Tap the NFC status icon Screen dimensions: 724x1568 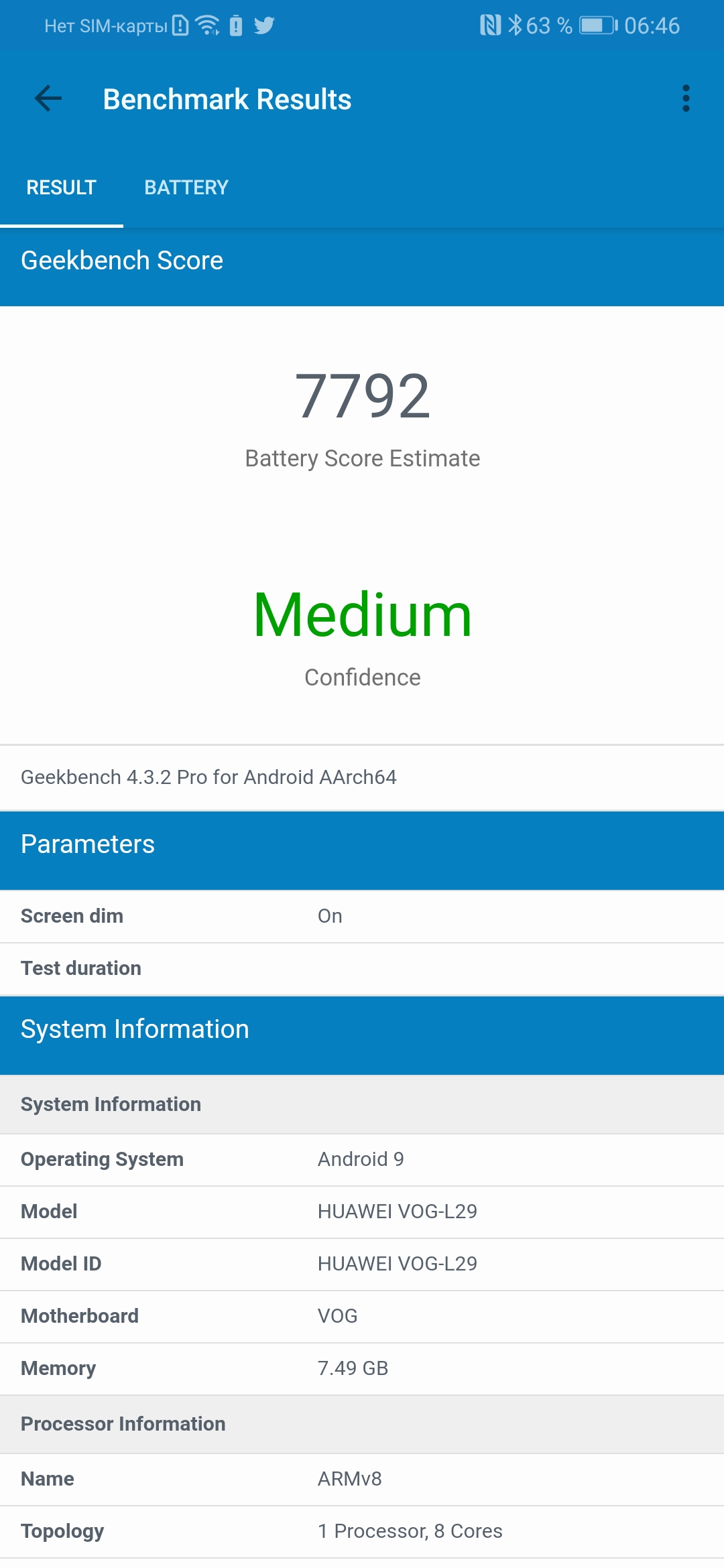click(x=490, y=25)
